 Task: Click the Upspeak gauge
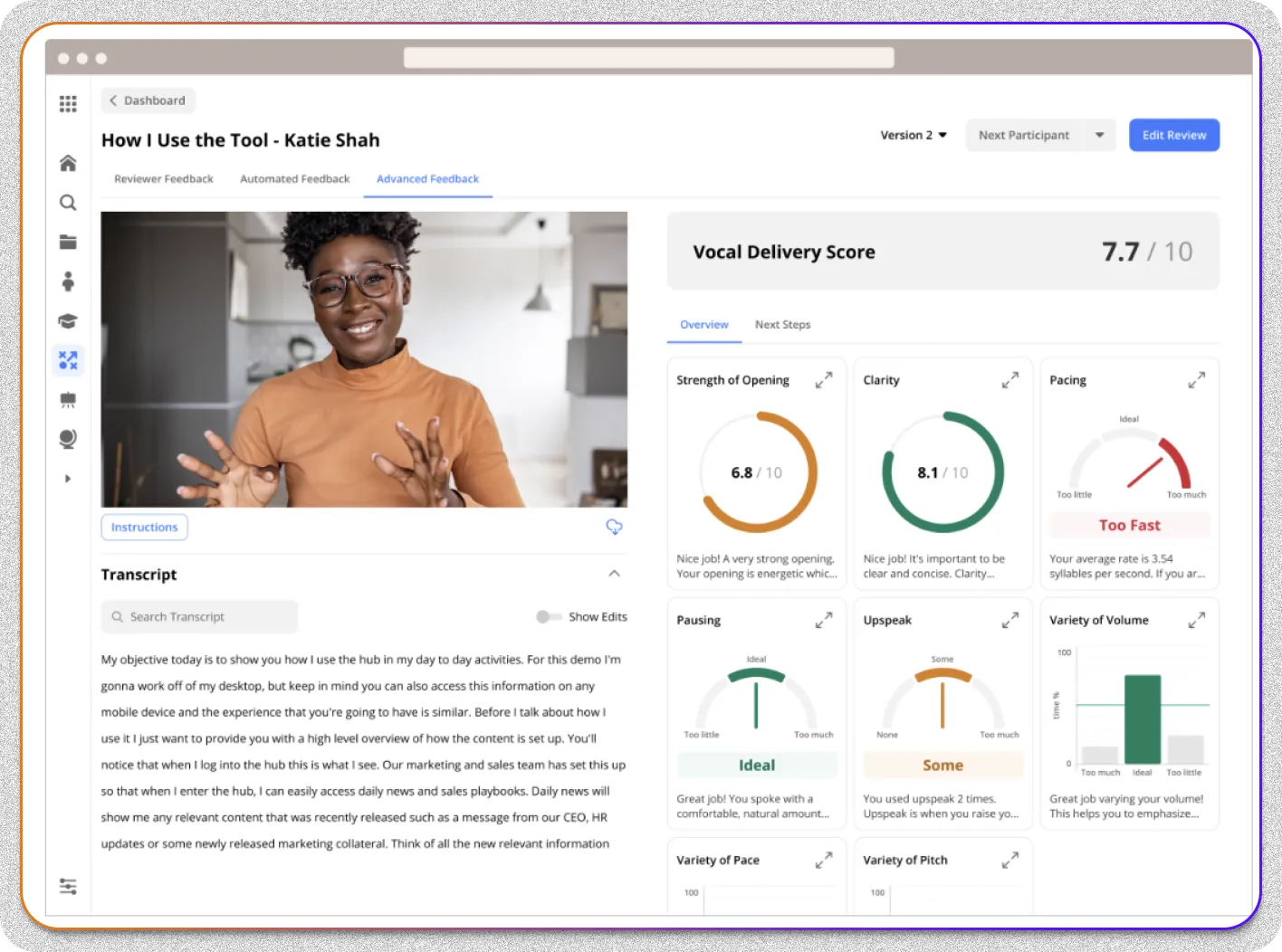(x=942, y=700)
